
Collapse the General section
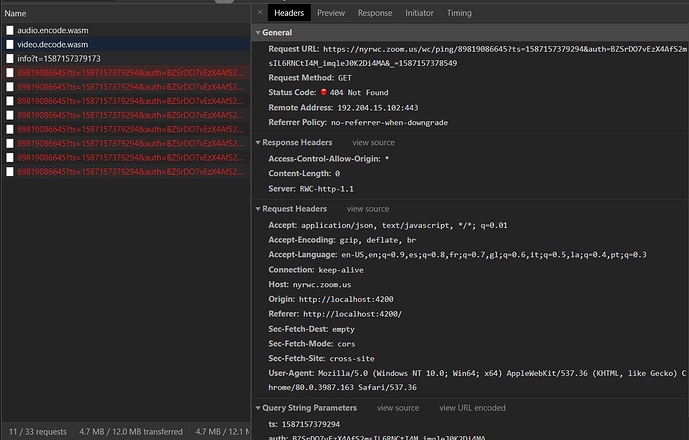pos(258,33)
